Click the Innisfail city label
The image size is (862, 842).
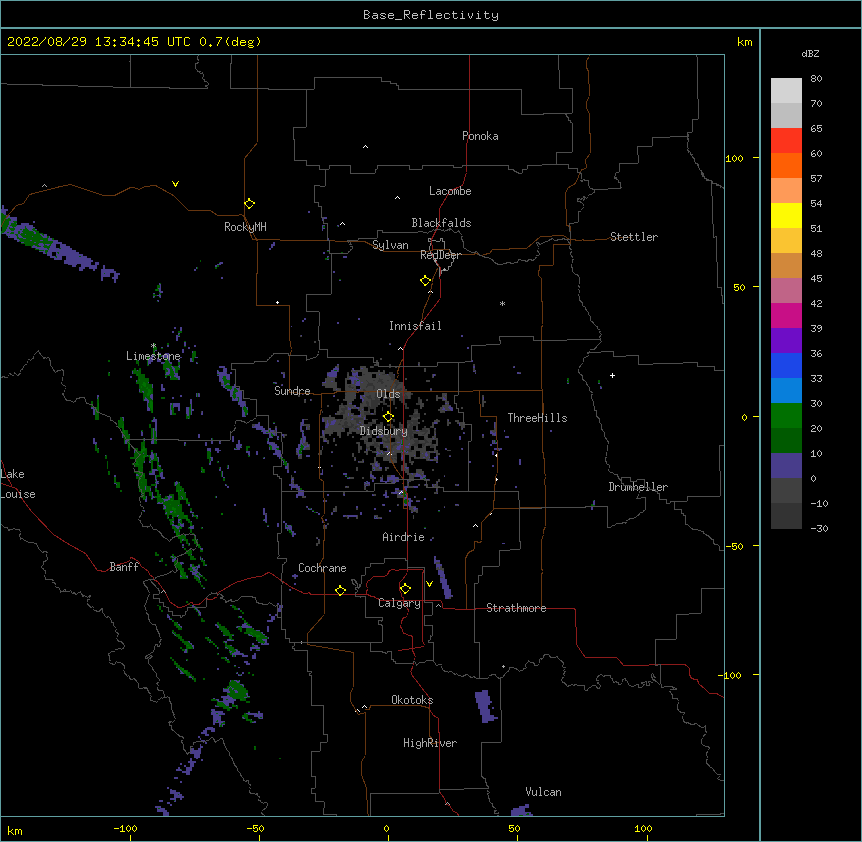pyautogui.click(x=415, y=326)
